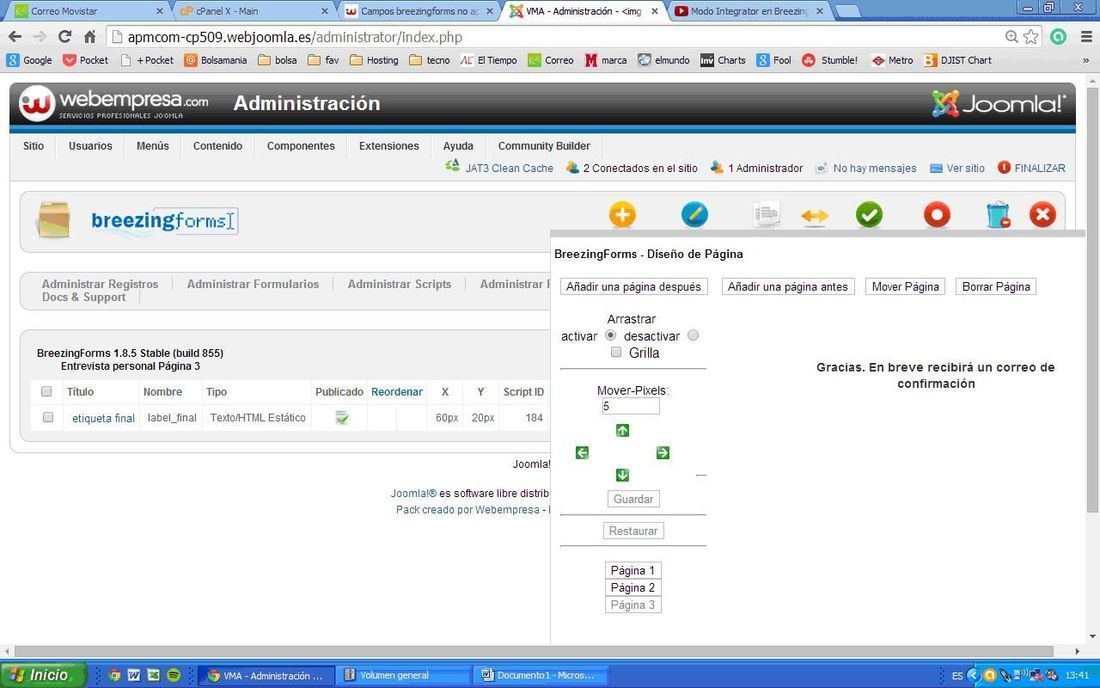Switch to the cPanel X - Main tab
Image resolution: width=1100 pixels, height=688 pixels.
pyautogui.click(x=253, y=11)
